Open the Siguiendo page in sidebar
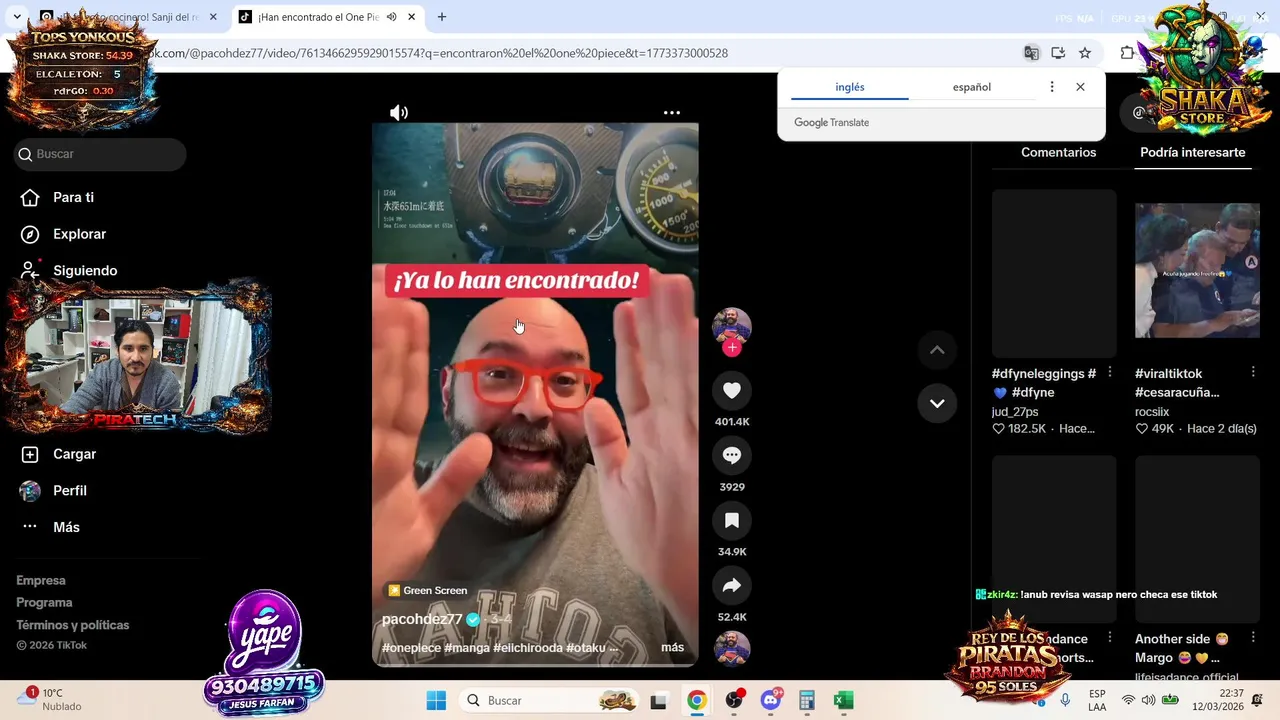Image resolution: width=1280 pixels, height=720 pixels. point(85,271)
